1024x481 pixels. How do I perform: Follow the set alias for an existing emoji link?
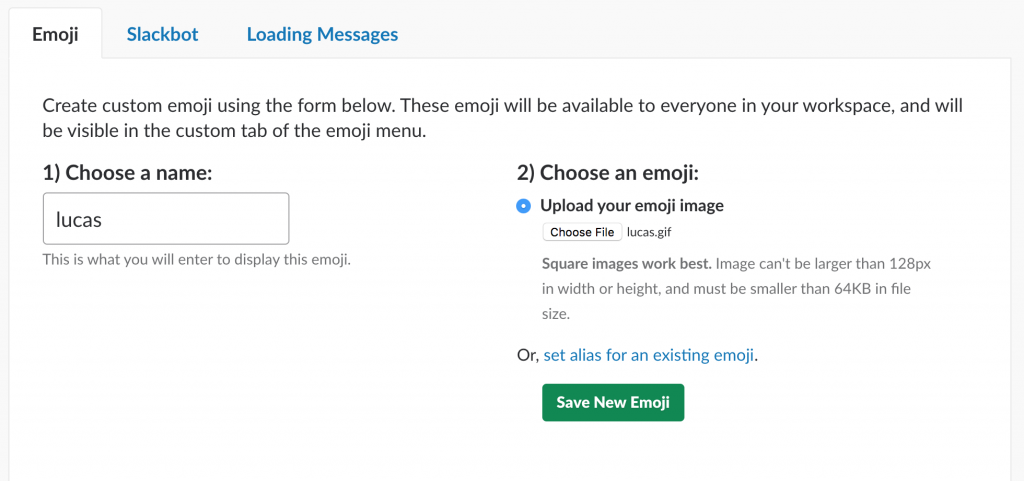[649, 356]
